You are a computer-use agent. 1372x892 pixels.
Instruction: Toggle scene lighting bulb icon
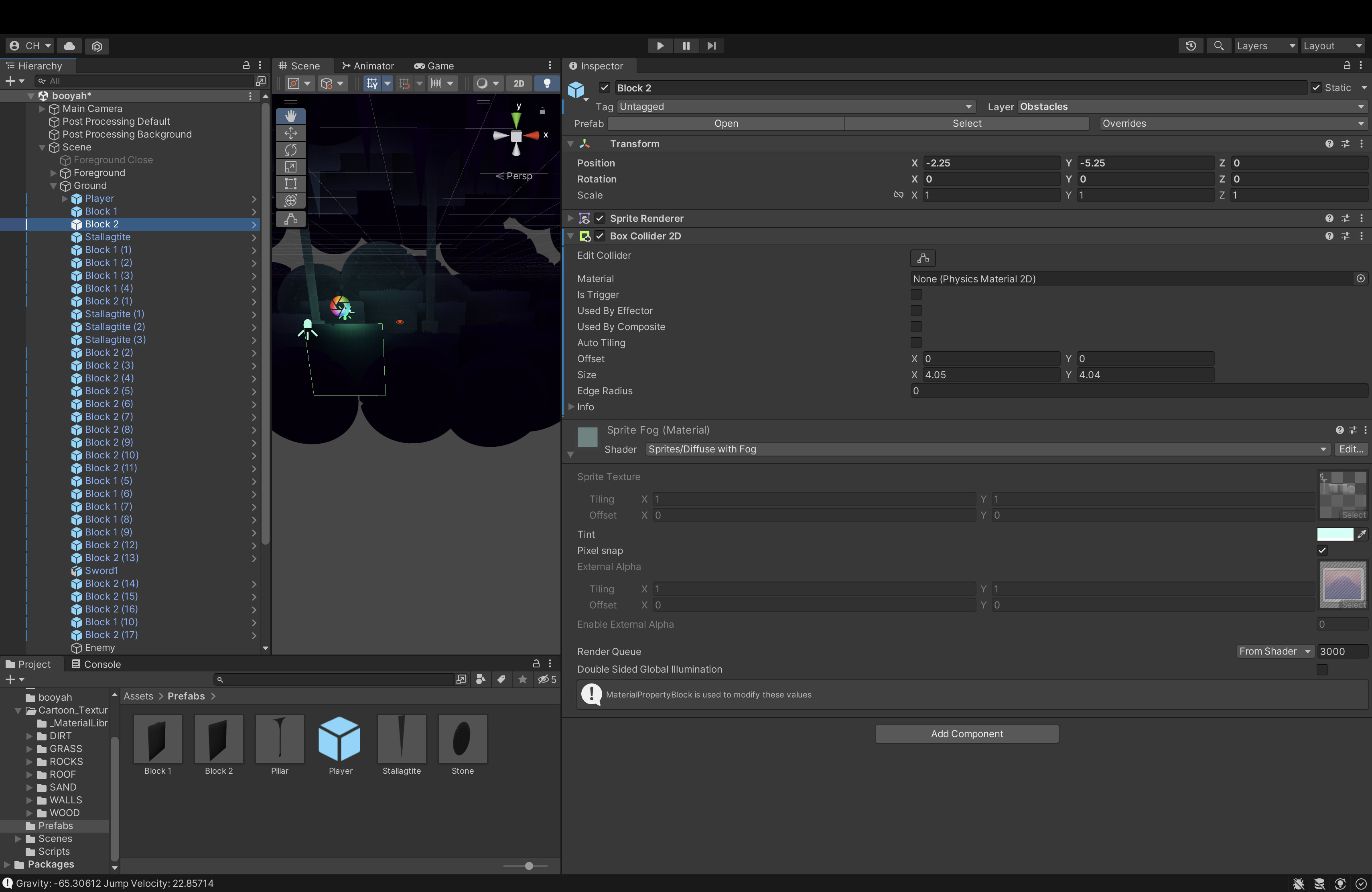click(546, 83)
